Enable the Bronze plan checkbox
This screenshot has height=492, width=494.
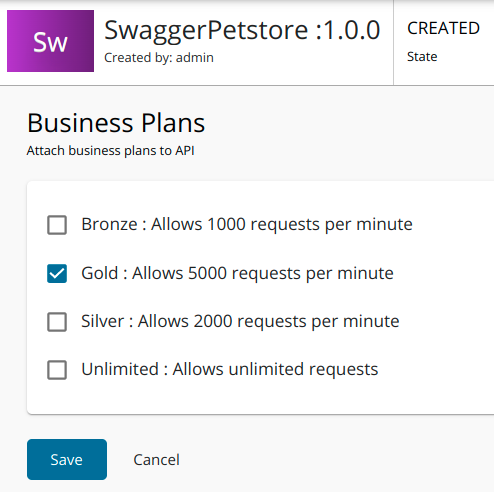(x=57, y=225)
